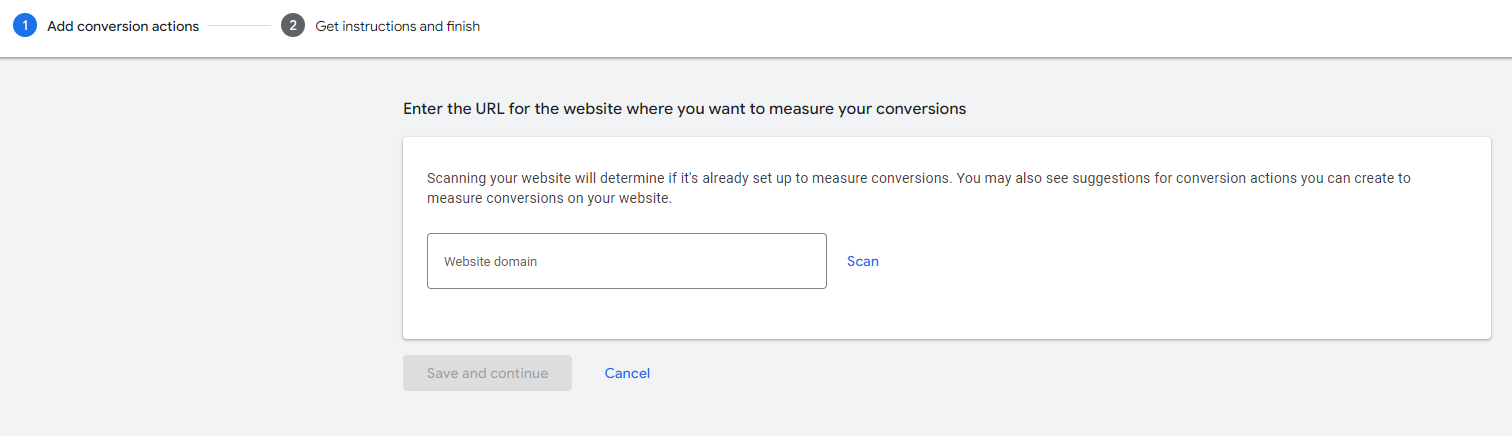Click the right end of the domain field

[800, 261]
